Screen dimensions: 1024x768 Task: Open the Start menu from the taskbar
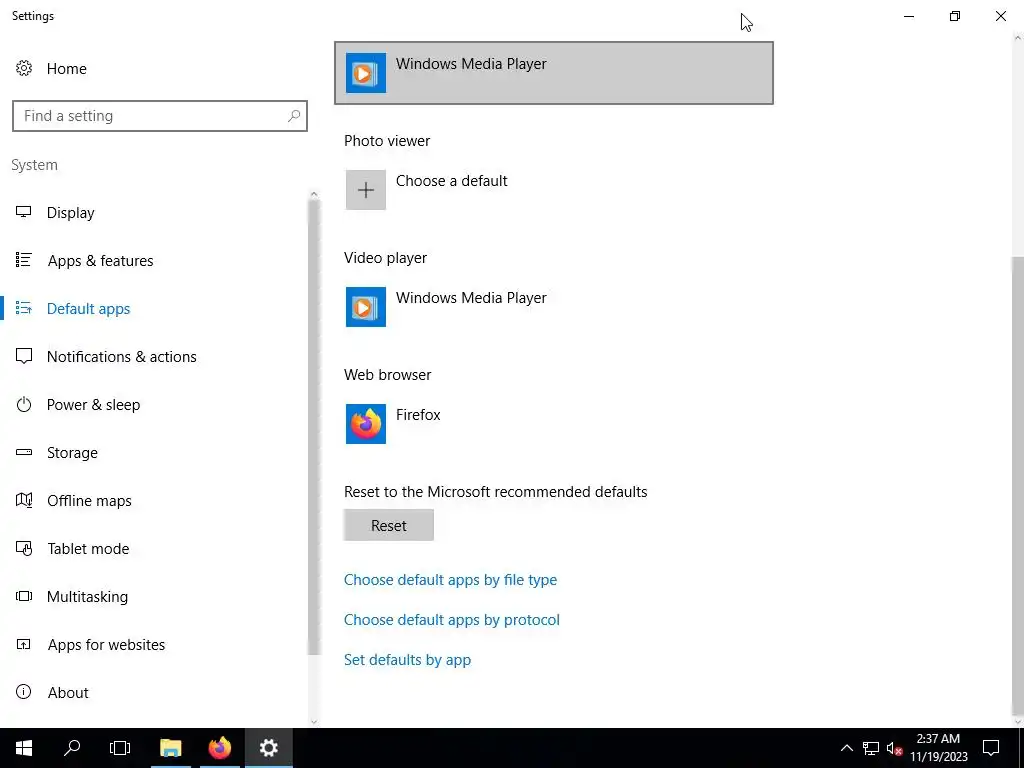pyautogui.click(x=24, y=748)
